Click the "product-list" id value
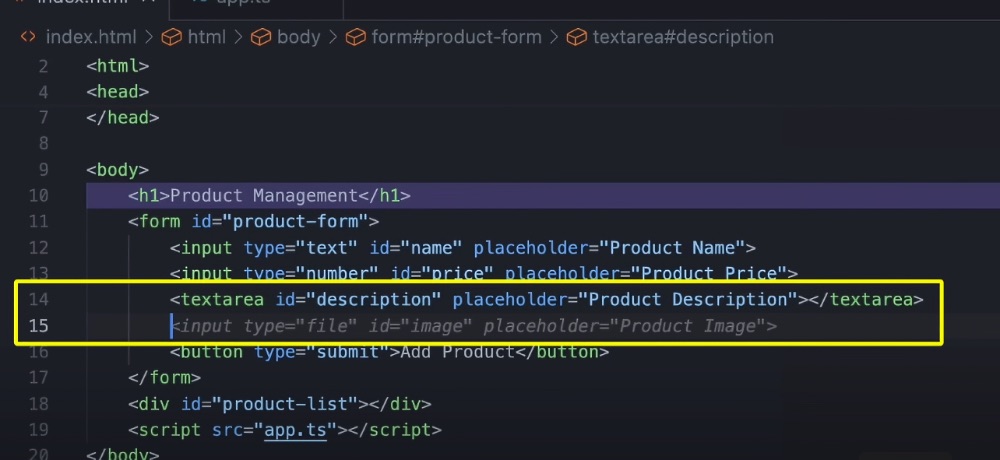 pyautogui.click(x=284, y=404)
